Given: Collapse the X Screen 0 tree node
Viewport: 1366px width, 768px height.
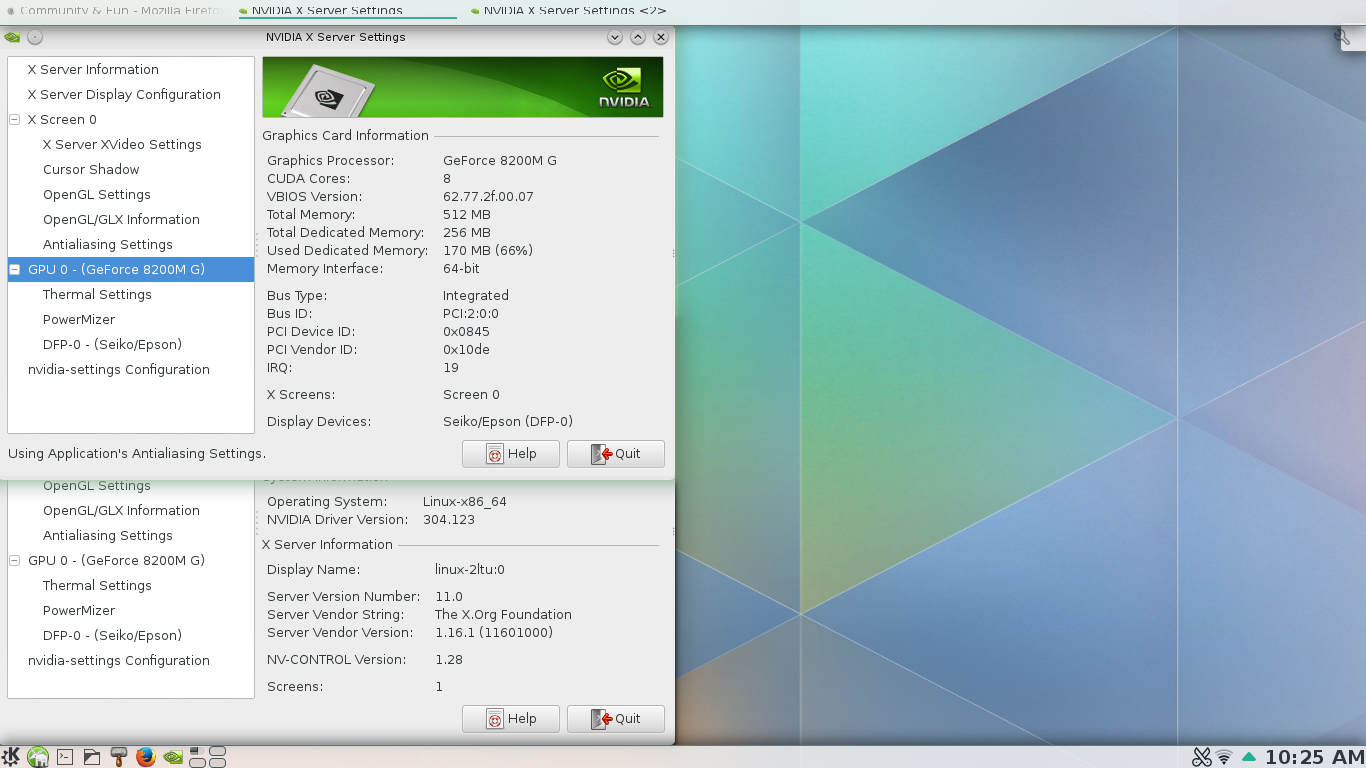Looking at the screenshot, I should coord(15,119).
